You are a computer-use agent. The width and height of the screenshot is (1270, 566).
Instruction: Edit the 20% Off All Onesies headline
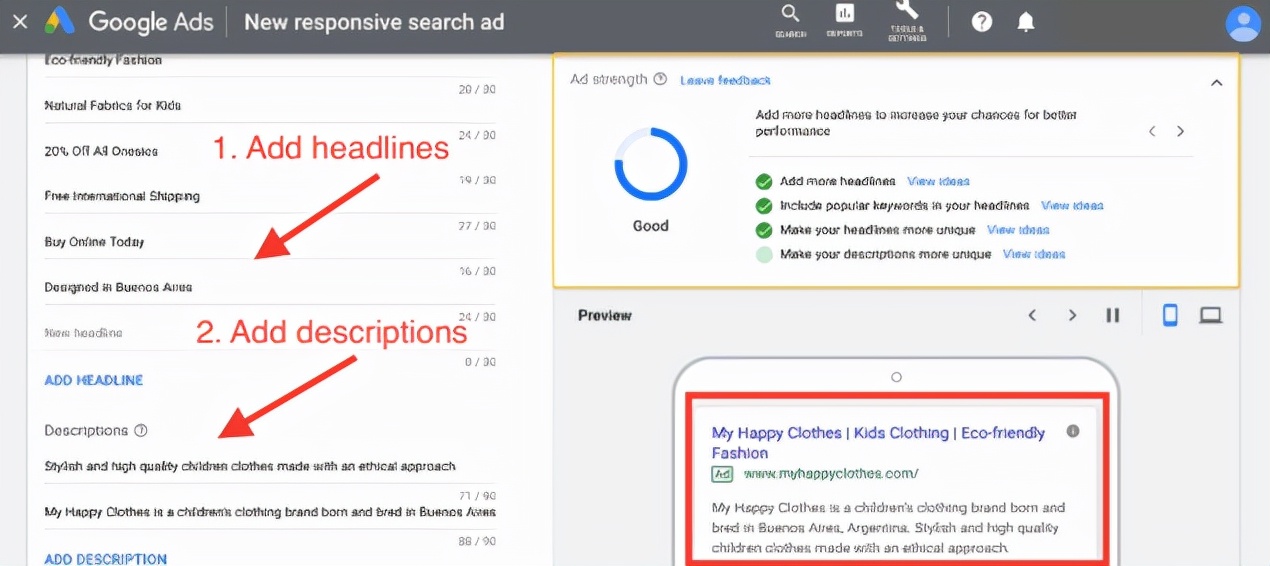tap(270, 151)
